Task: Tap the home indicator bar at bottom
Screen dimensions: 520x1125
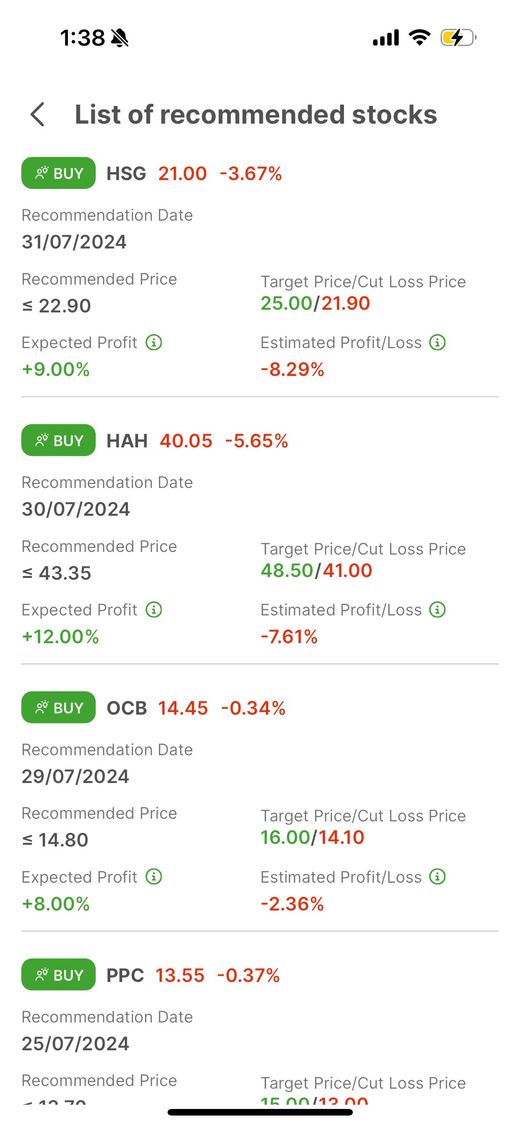Action: 260,1112
